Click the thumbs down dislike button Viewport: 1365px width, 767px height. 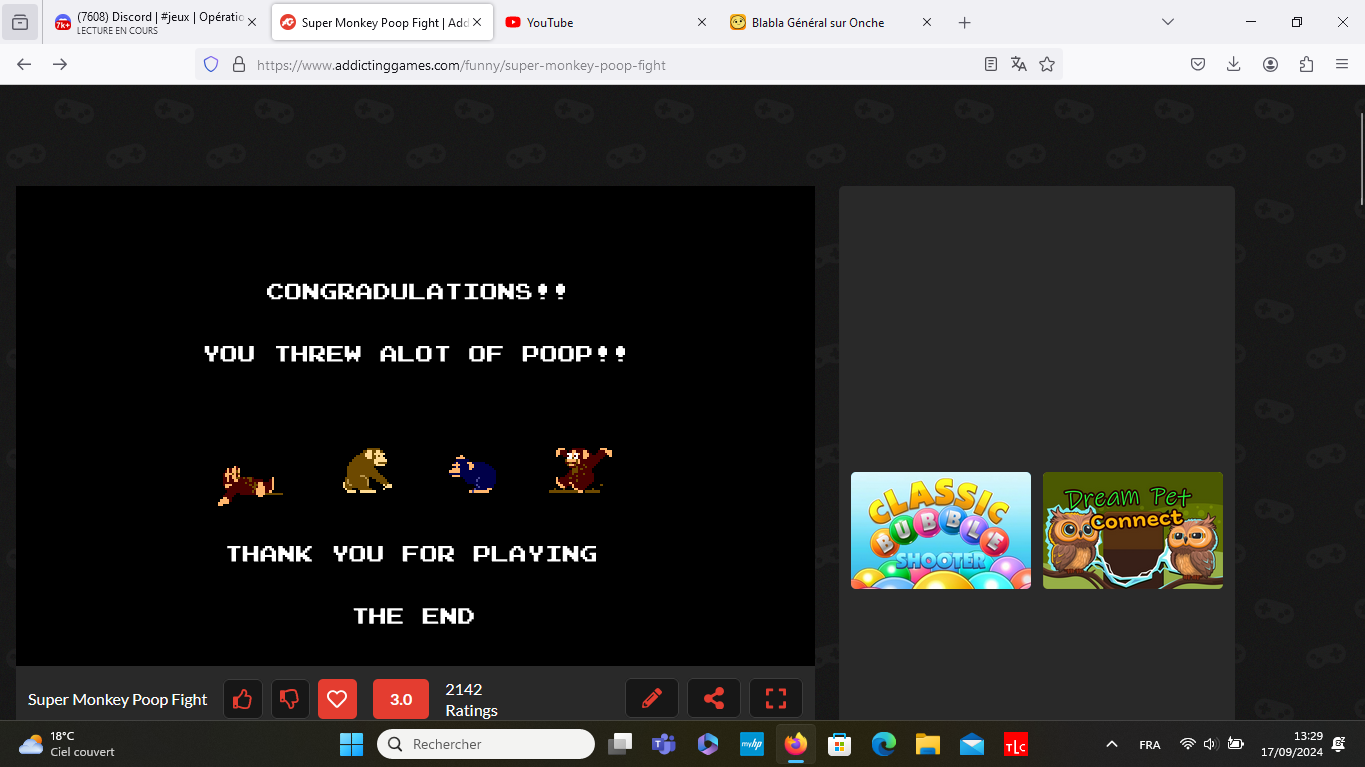pos(290,699)
